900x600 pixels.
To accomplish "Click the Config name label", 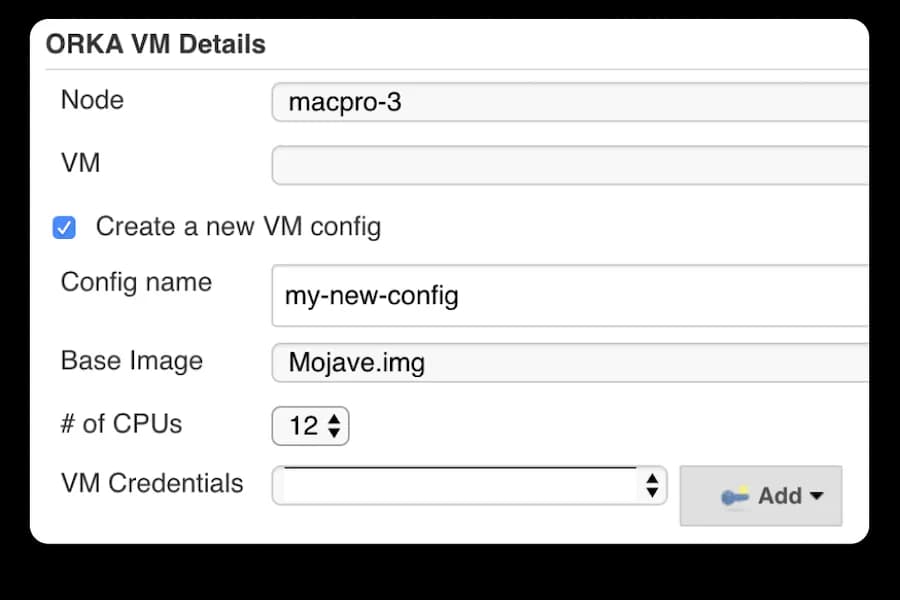I will pyautogui.click(x=136, y=282).
